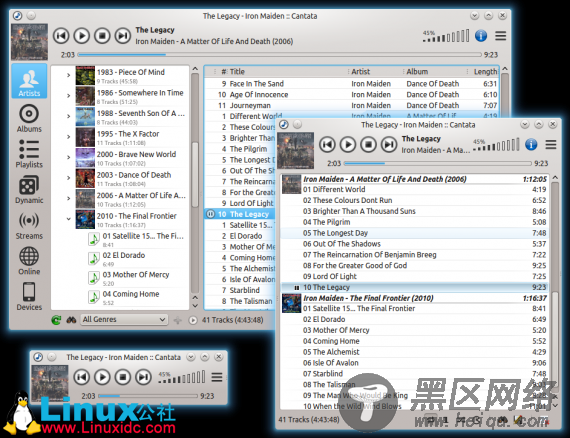Skip to next track in front window
This screenshot has height=438, width=570.
tap(389, 144)
